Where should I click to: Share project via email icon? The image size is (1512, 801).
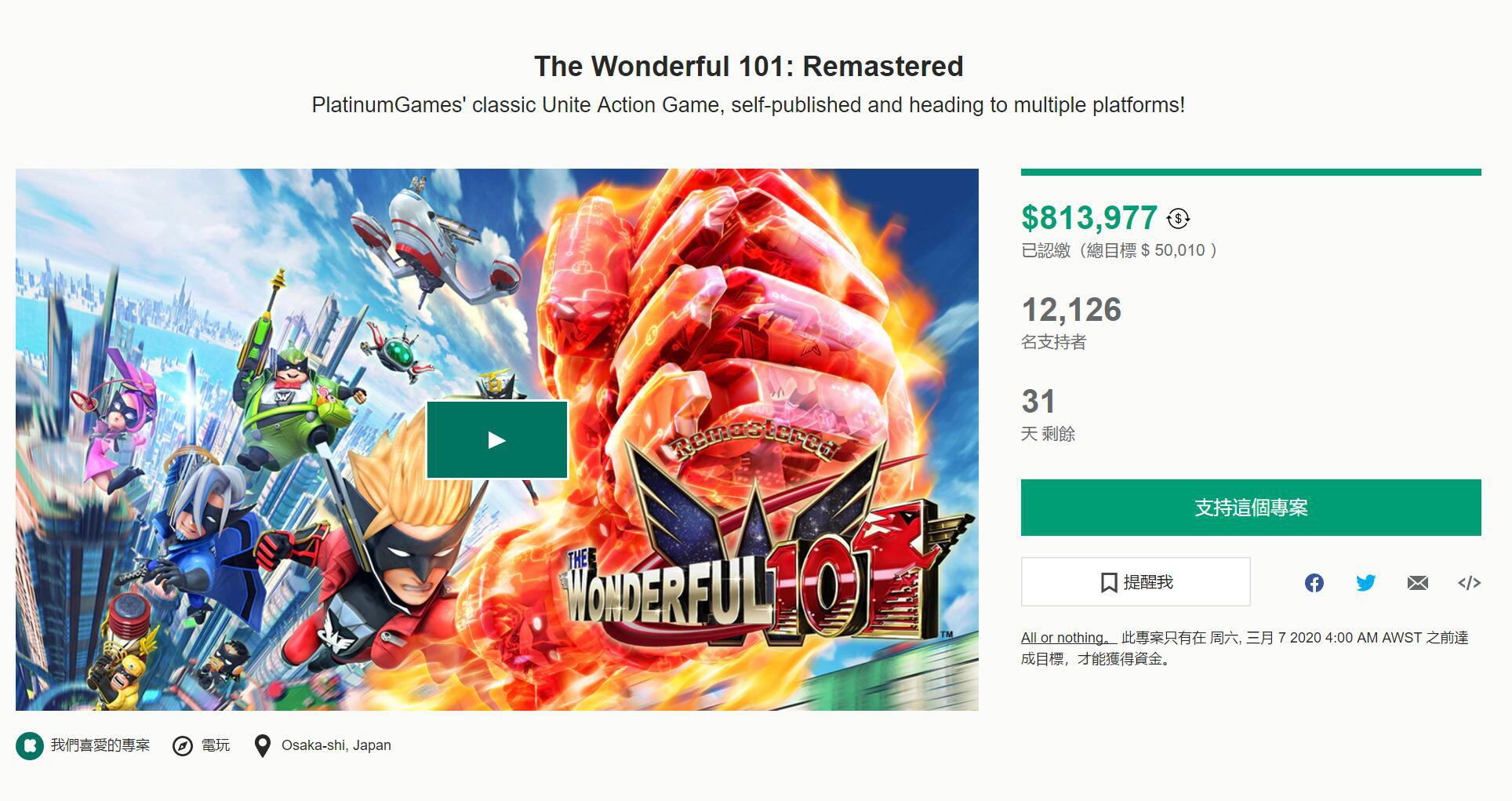[1417, 583]
